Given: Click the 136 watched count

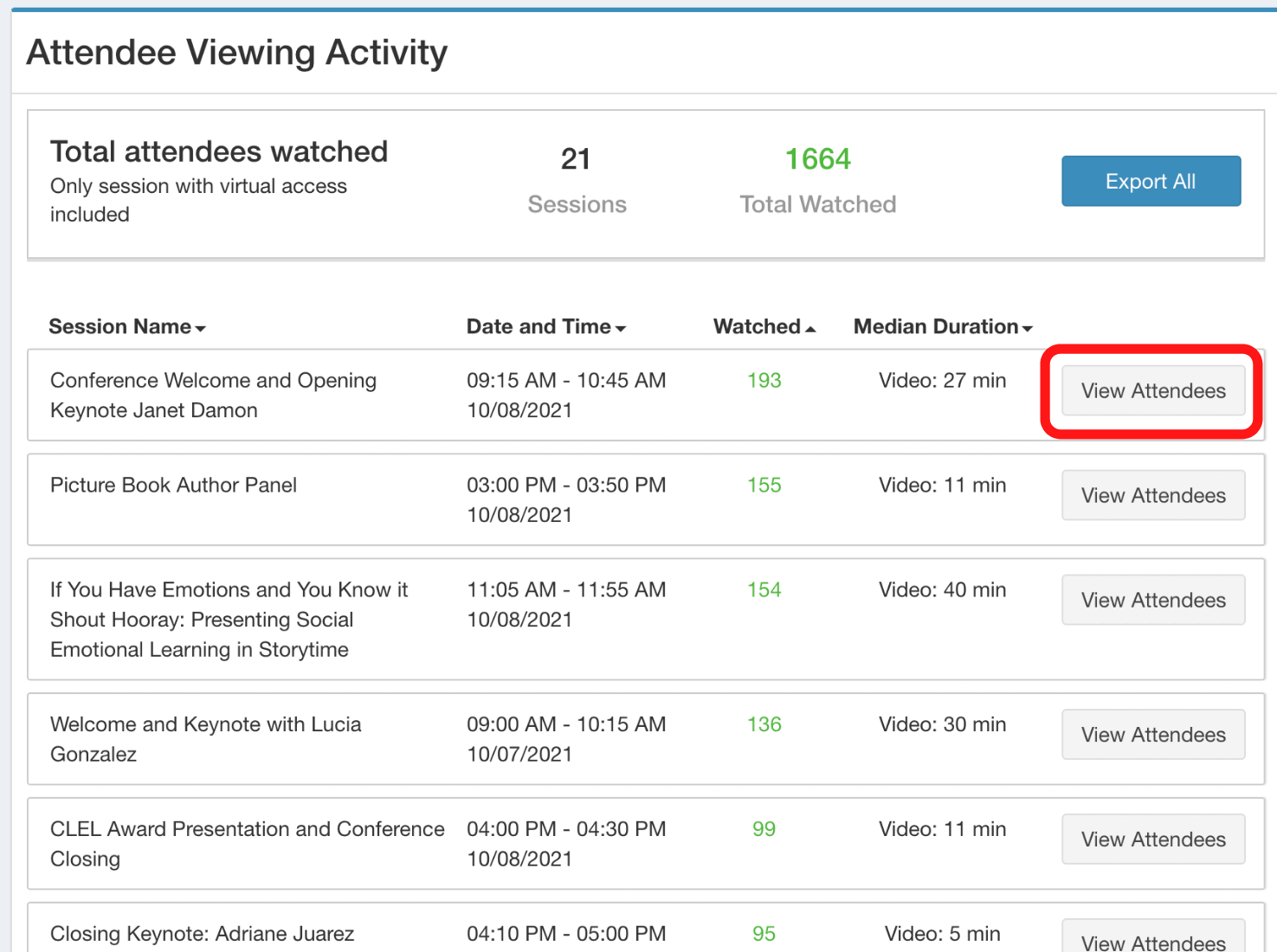Looking at the screenshot, I should [x=764, y=724].
